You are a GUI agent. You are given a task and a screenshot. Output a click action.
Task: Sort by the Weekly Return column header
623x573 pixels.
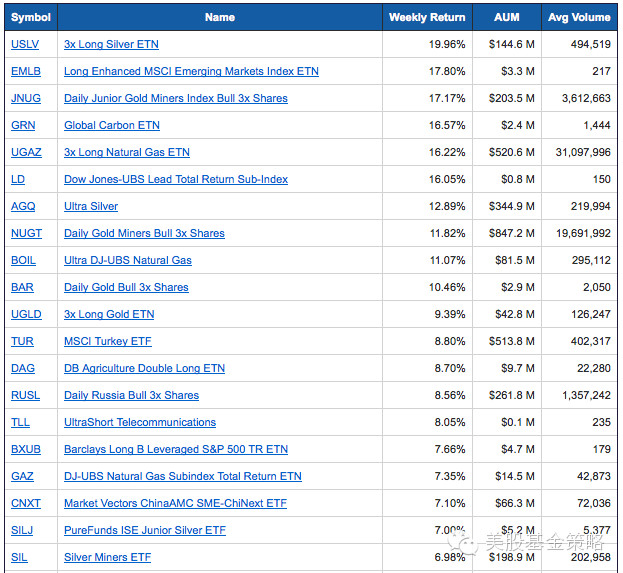(x=427, y=17)
